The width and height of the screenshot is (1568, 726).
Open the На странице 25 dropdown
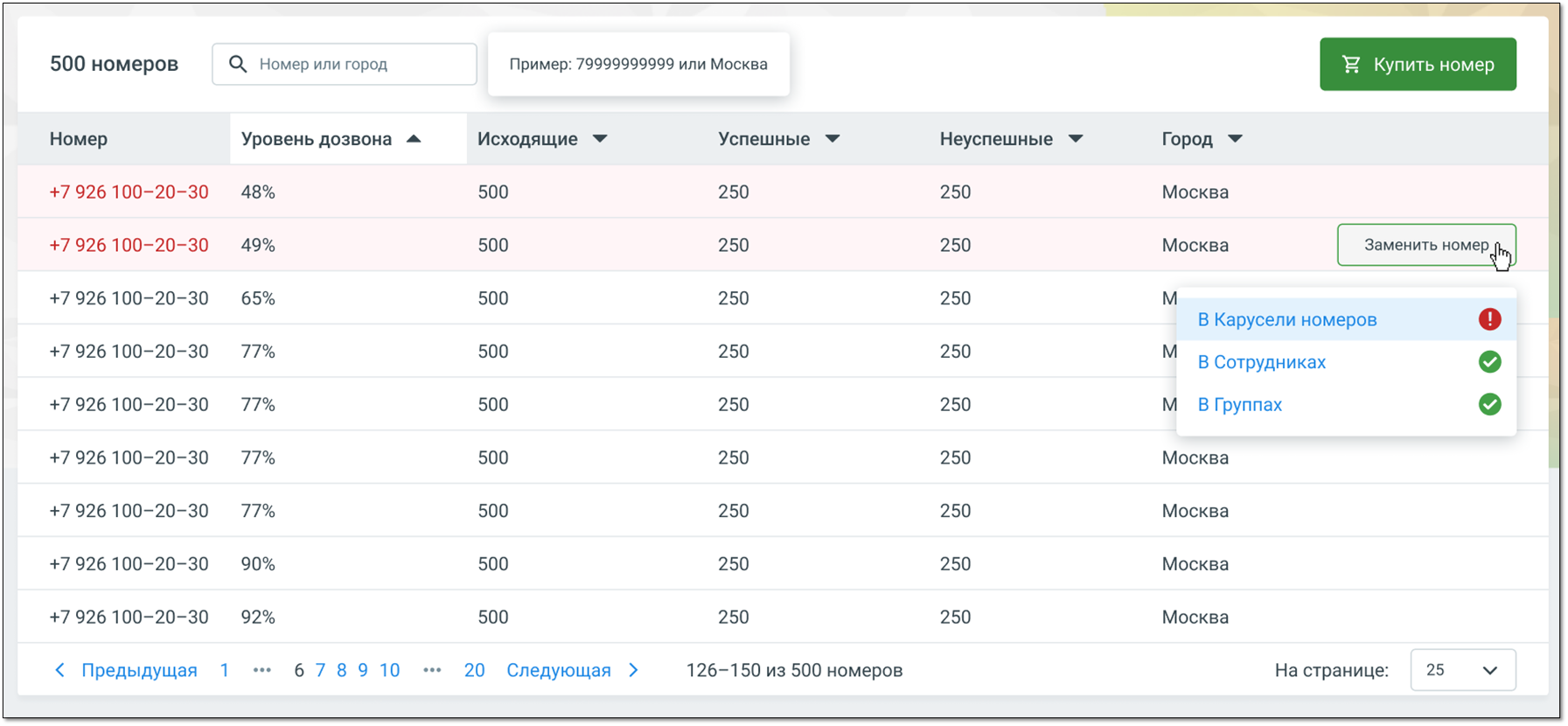(x=1463, y=670)
